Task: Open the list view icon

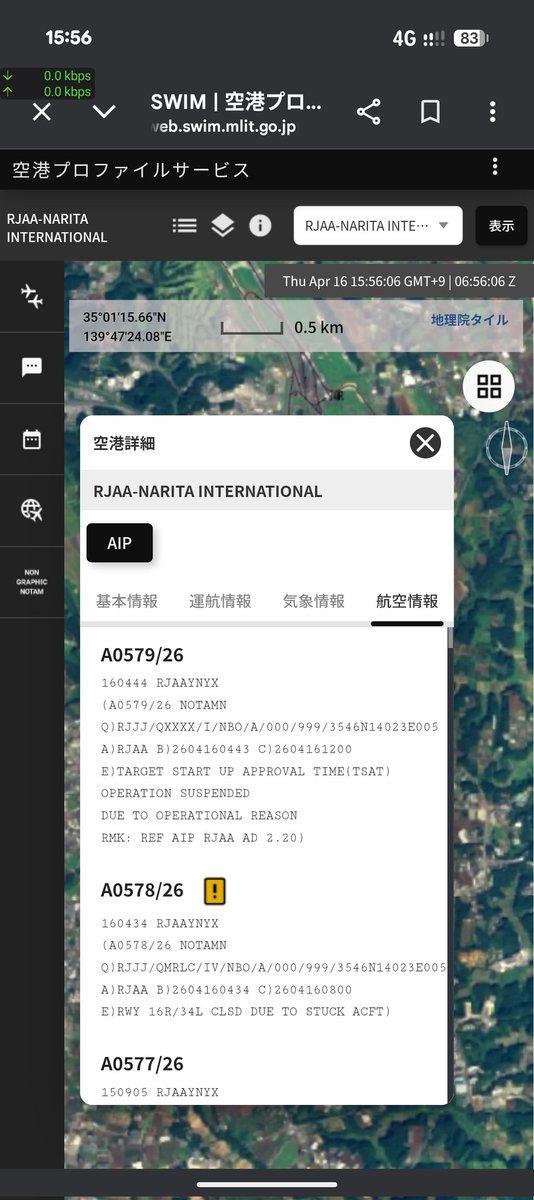Action: (x=184, y=225)
